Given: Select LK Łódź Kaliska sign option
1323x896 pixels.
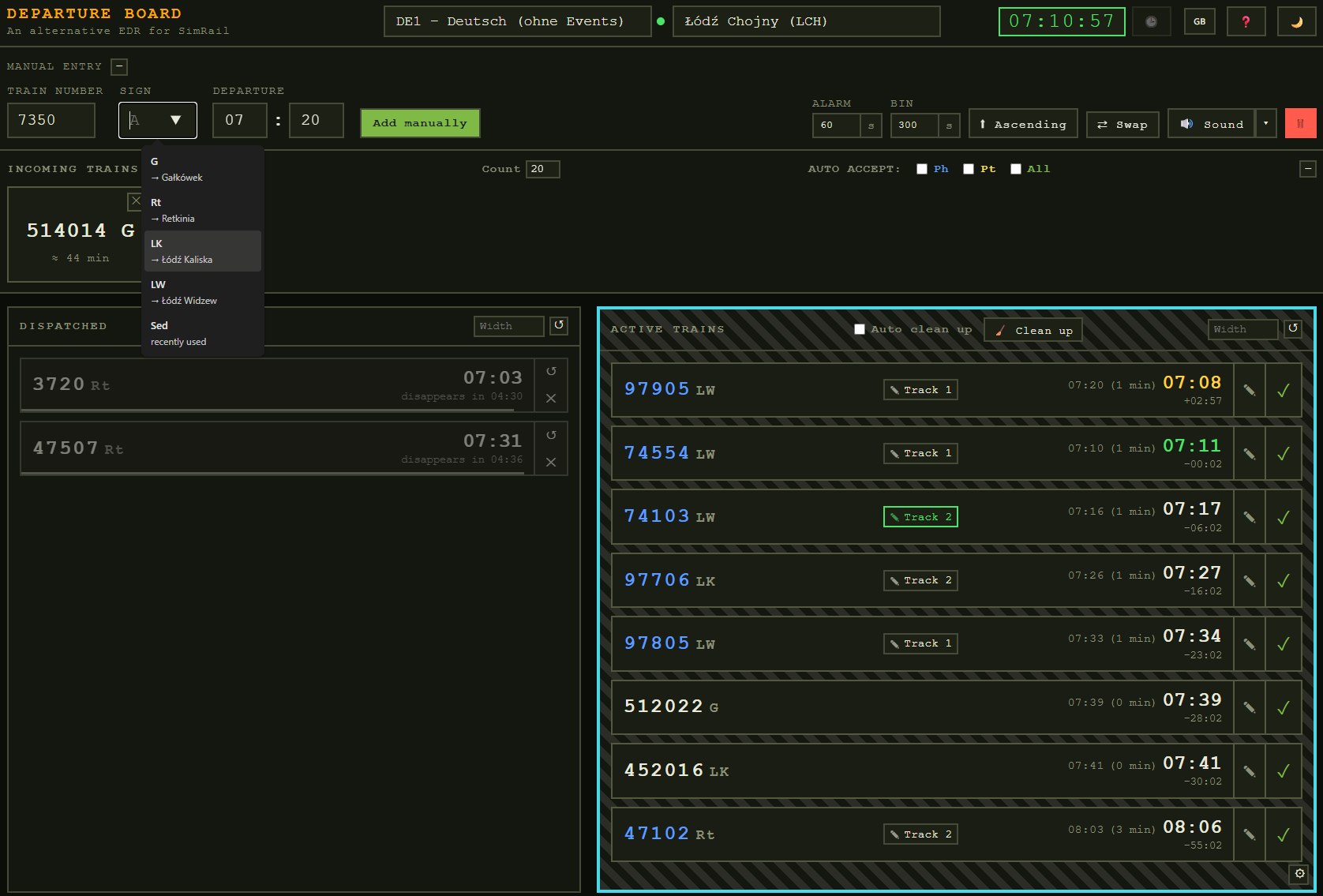Looking at the screenshot, I should [x=202, y=251].
